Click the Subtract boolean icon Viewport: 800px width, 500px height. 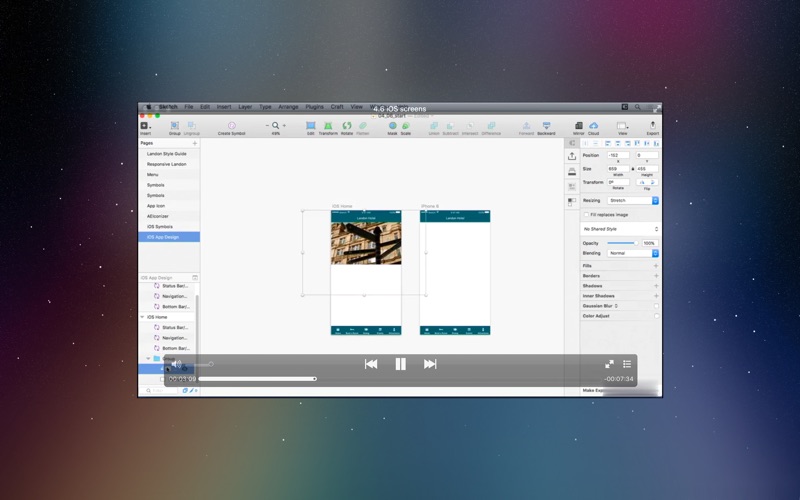click(451, 128)
